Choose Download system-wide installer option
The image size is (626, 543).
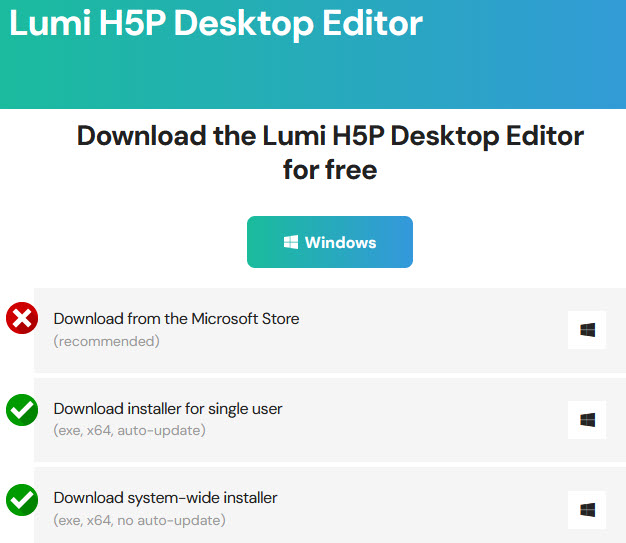coord(165,498)
